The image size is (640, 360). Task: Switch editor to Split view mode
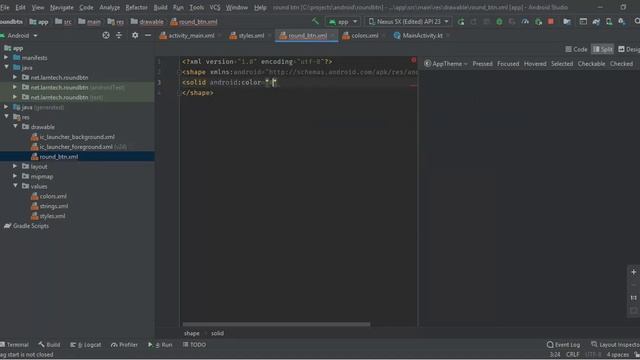602,49
